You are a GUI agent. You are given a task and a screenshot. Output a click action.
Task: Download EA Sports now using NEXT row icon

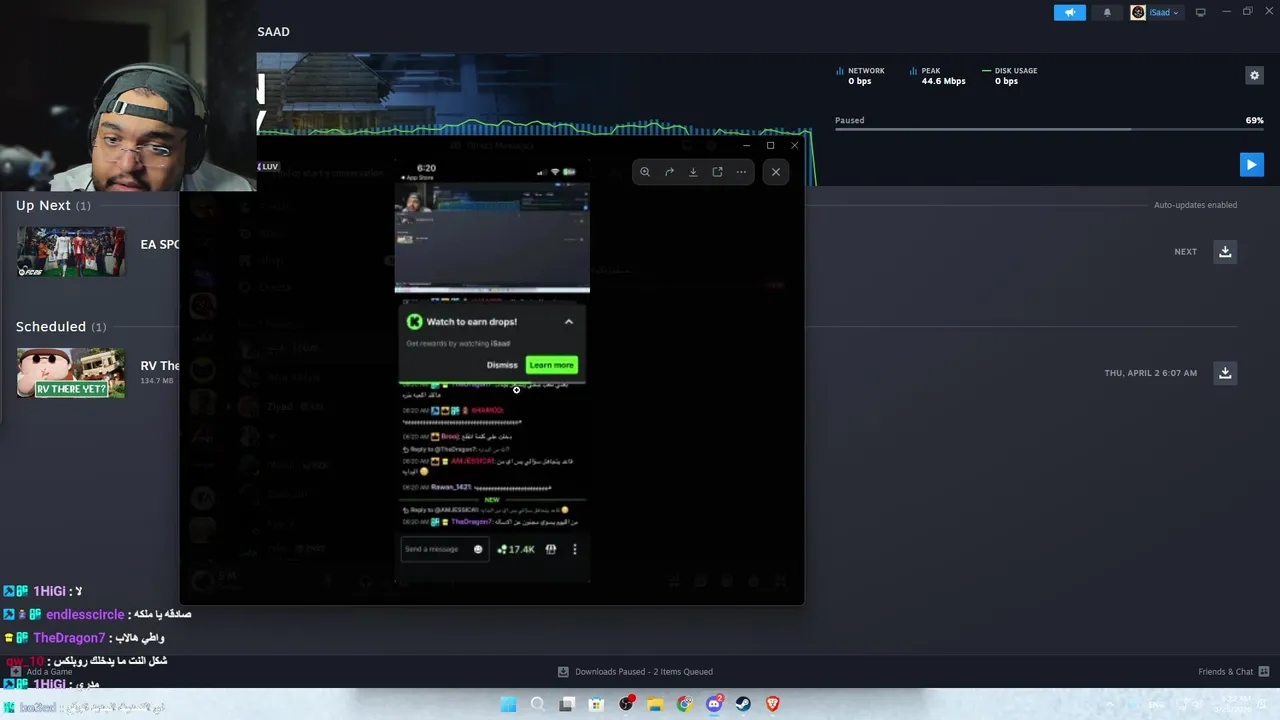click(x=1225, y=252)
